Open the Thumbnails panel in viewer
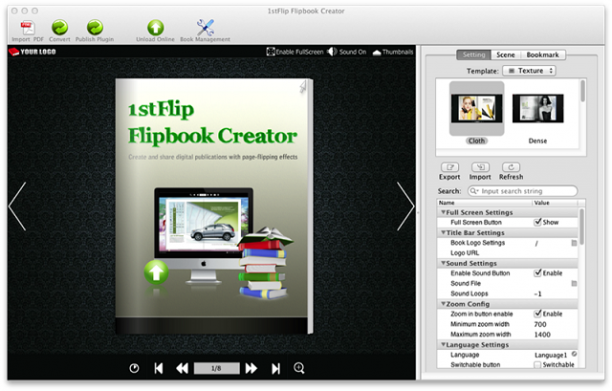The image size is (612, 391). tap(393, 52)
